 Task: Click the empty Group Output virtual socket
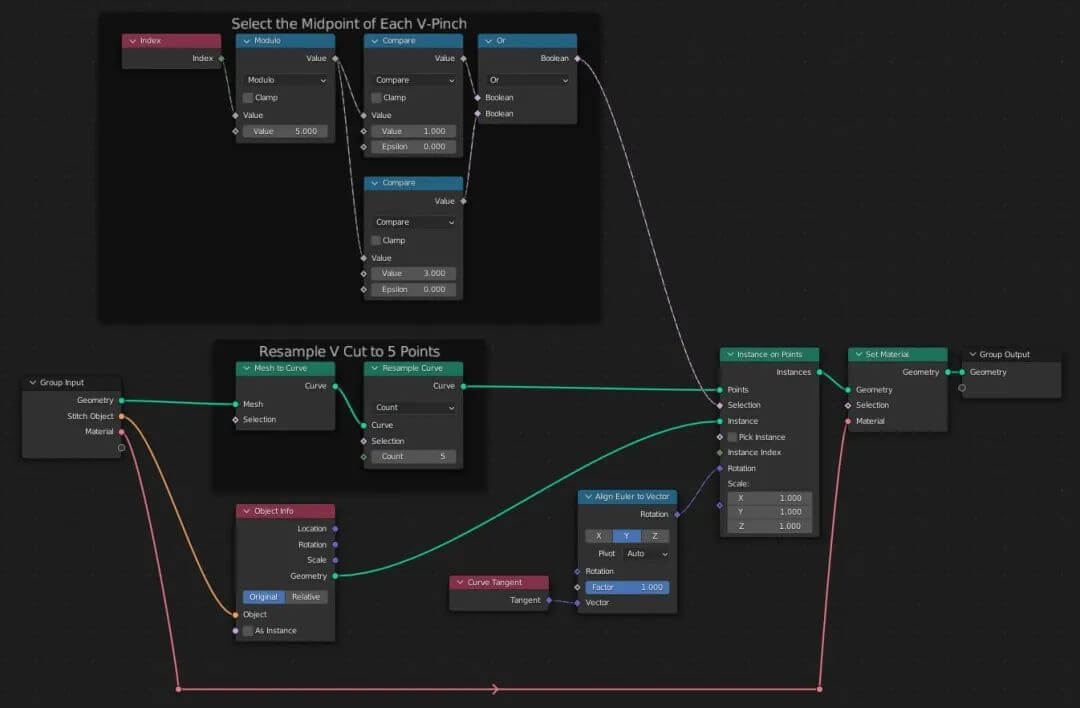point(962,388)
